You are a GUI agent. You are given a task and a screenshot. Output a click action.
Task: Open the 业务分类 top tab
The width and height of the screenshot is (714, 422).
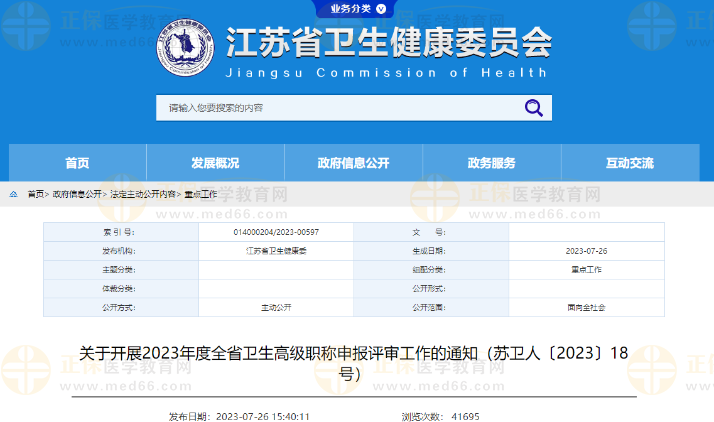click(351, 9)
